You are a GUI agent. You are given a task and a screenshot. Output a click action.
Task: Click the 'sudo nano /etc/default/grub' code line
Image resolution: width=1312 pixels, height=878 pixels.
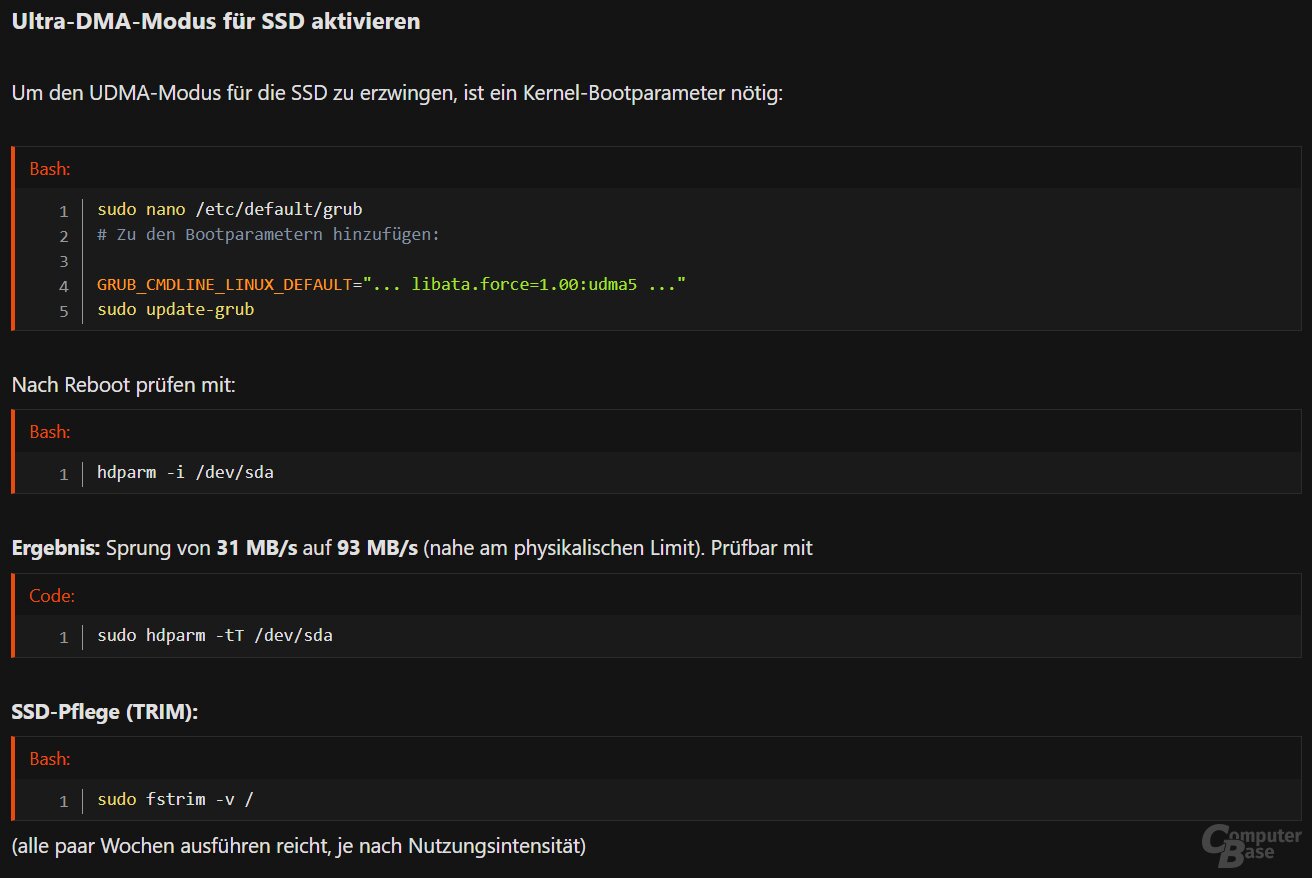(229, 210)
